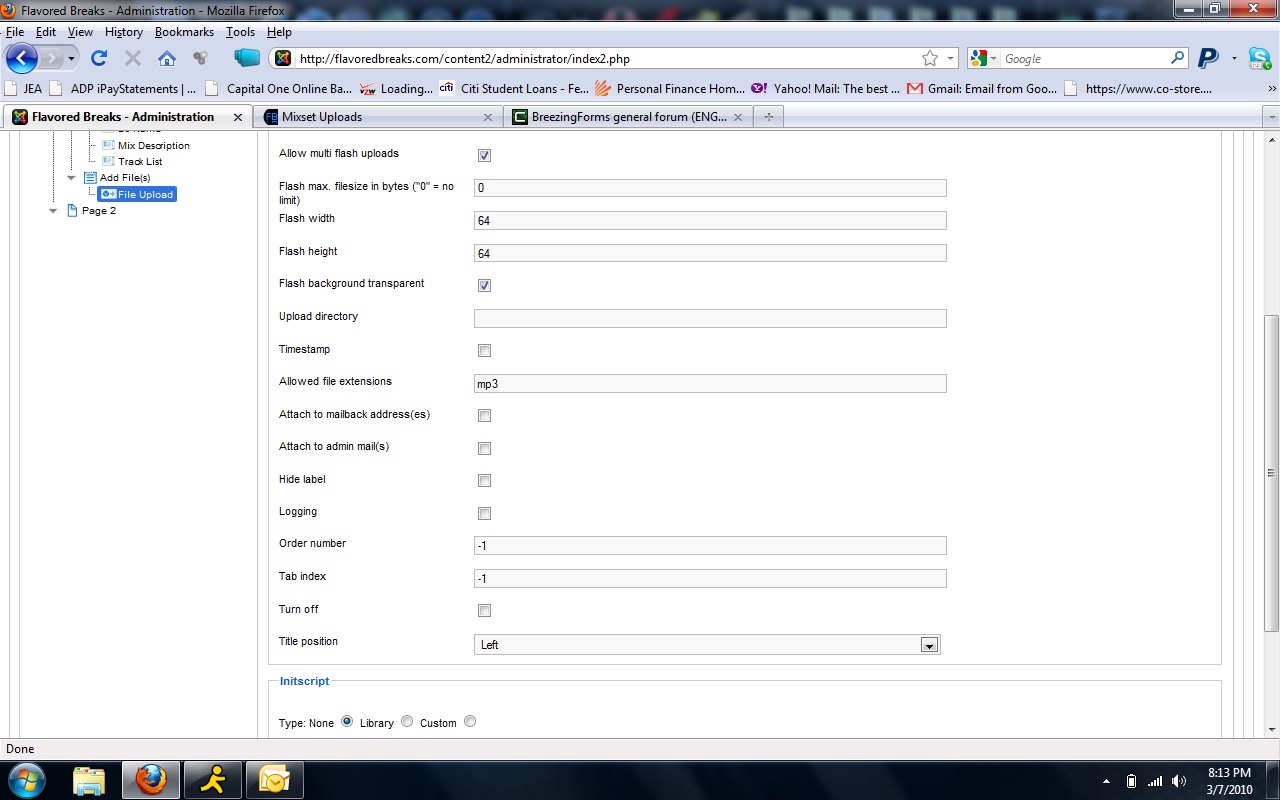Click the Upload directory field

point(710,318)
